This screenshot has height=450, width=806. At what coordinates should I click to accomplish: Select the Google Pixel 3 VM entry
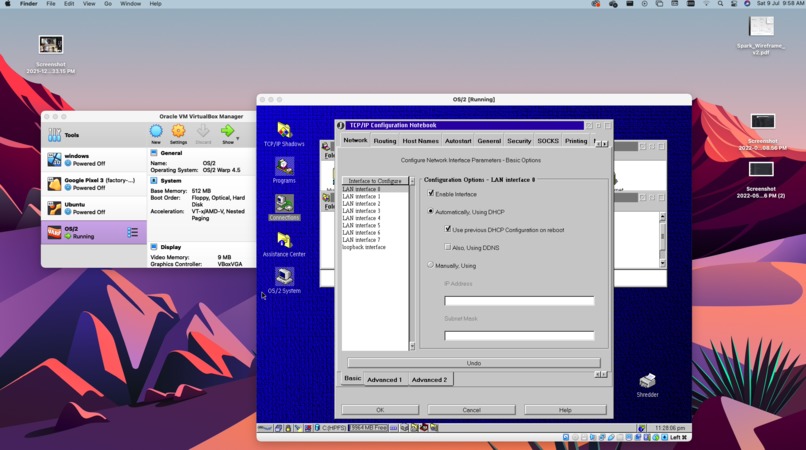(94, 184)
